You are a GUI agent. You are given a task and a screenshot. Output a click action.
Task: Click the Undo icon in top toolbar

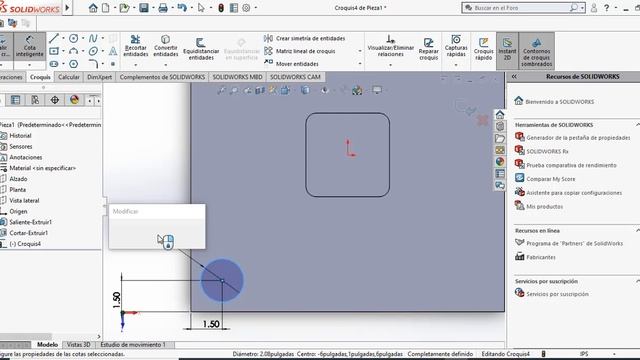click(182, 8)
